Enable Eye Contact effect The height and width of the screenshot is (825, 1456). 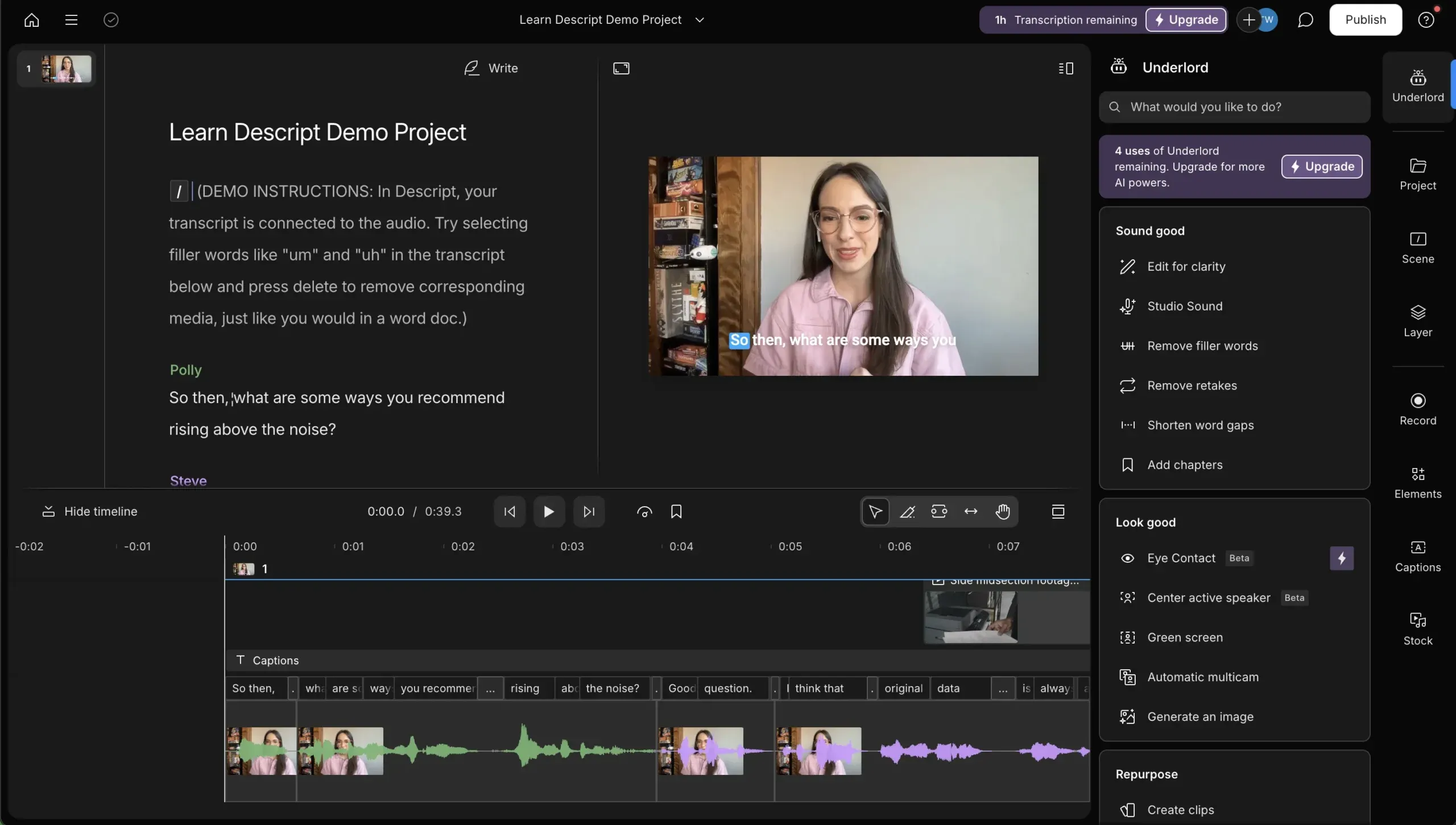click(1181, 558)
